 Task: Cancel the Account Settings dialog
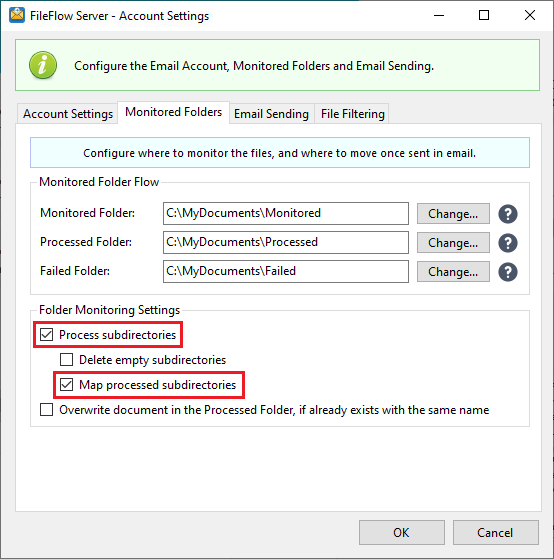pyautogui.click(x=496, y=533)
